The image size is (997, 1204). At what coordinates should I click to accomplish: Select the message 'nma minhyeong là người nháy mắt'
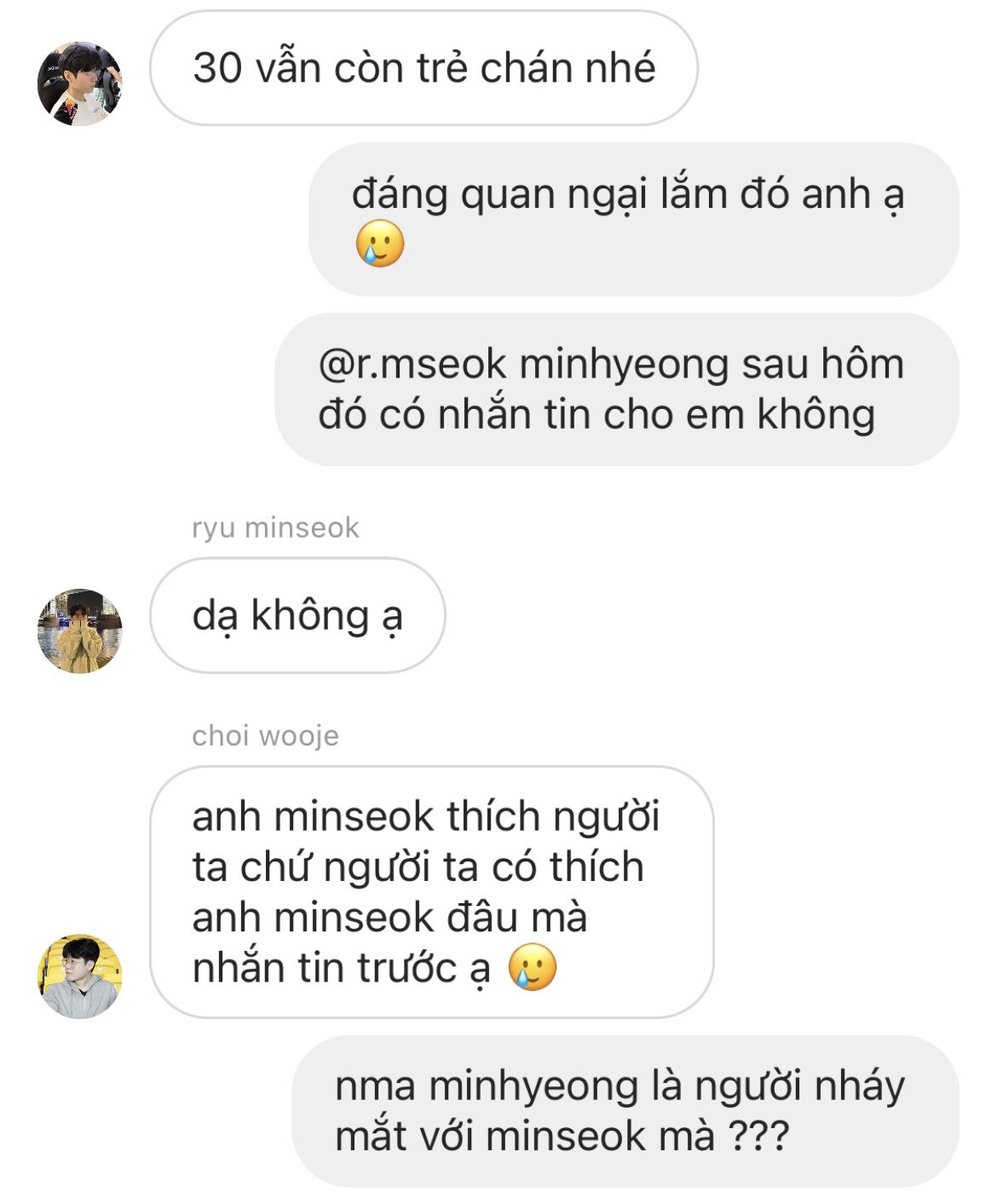point(625,1111)
